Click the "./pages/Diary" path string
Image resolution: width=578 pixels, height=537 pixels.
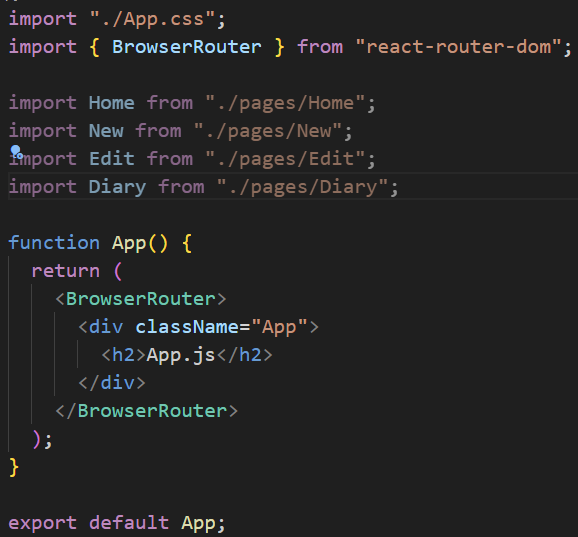click(302, 187)
